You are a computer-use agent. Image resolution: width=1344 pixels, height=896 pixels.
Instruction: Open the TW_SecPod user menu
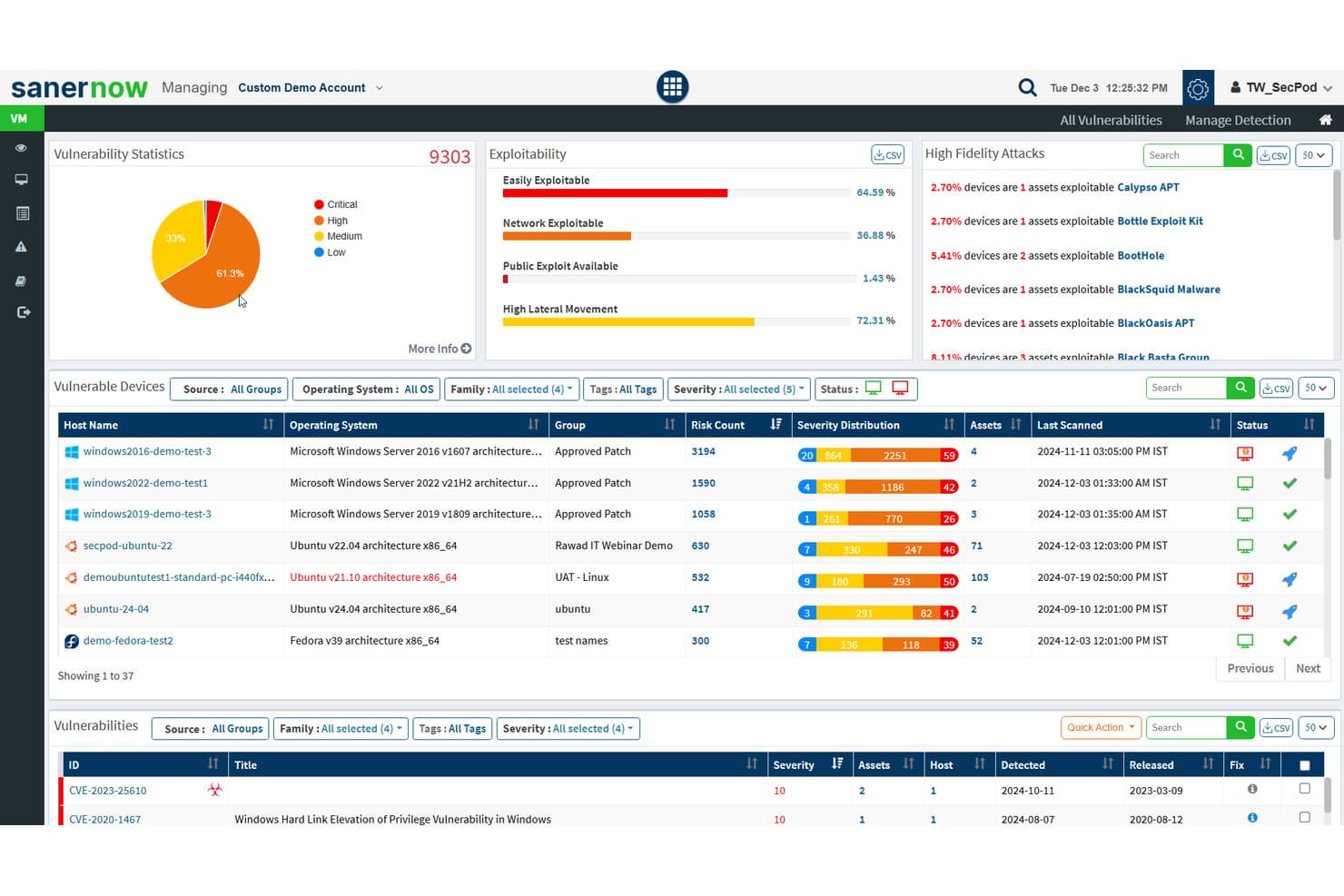pyautogui.click(x=1281, y=88)
